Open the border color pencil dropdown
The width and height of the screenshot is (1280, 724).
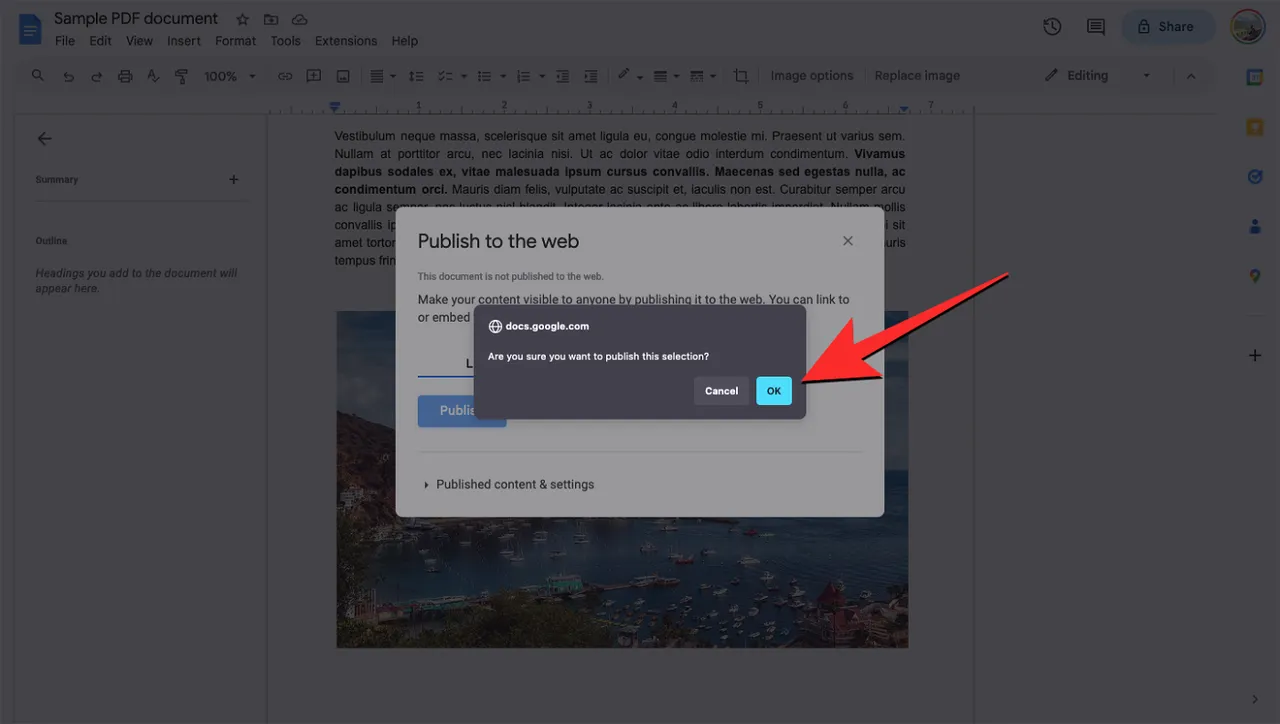coord(629,76)
